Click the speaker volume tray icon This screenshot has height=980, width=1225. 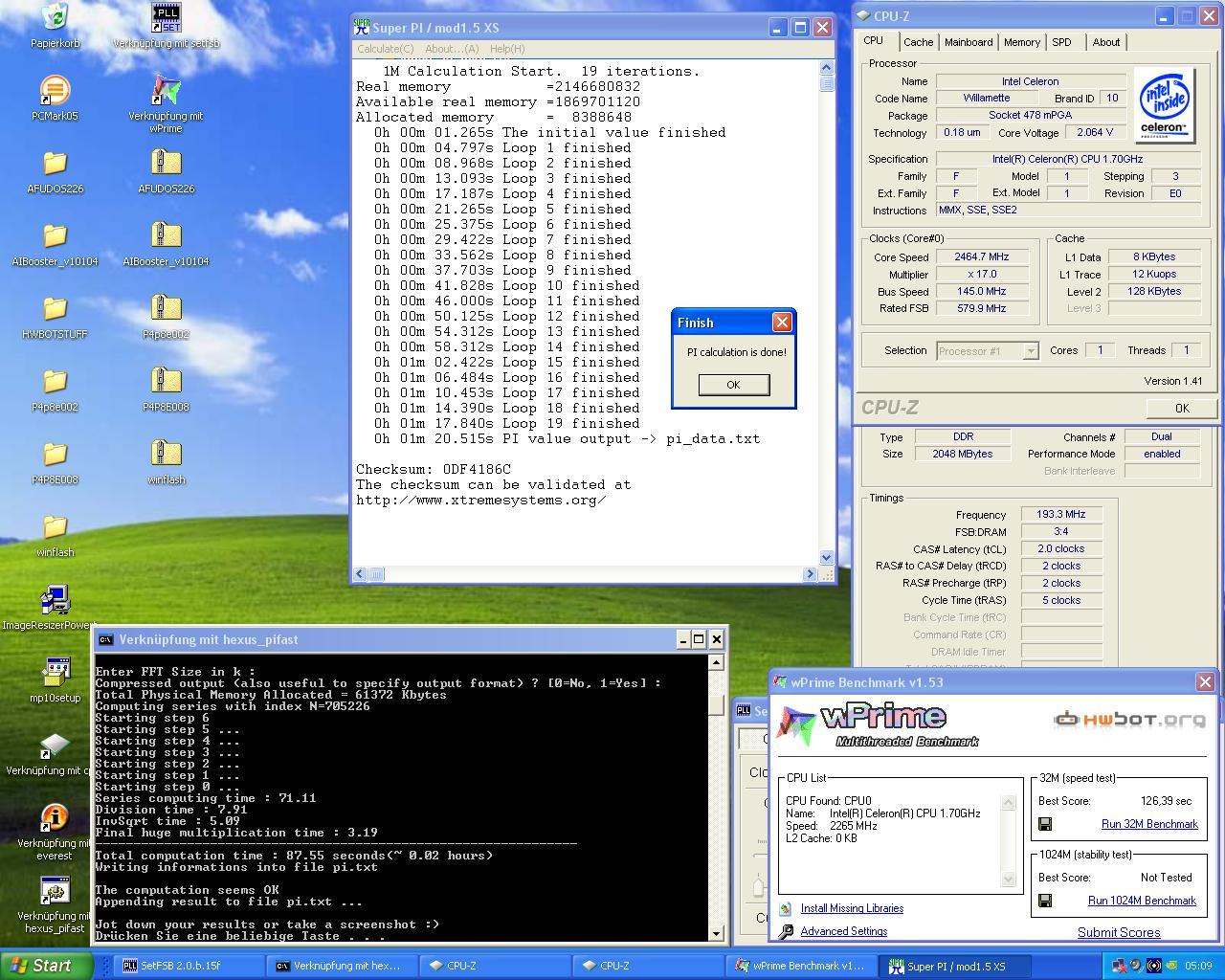pyautogui.click(x=1136, y=966)
